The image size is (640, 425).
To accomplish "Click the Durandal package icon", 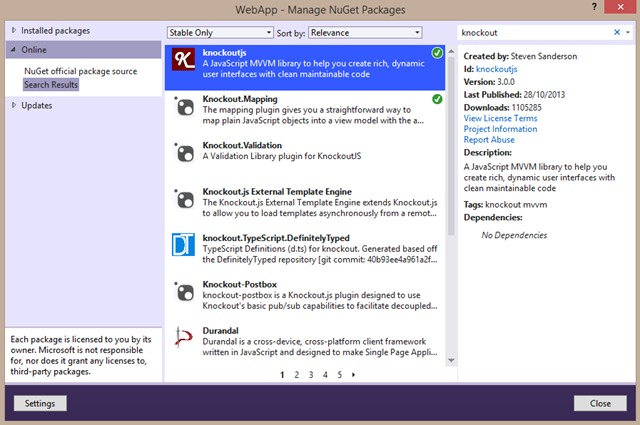I will pyautogui.click(x=183, y=337).
